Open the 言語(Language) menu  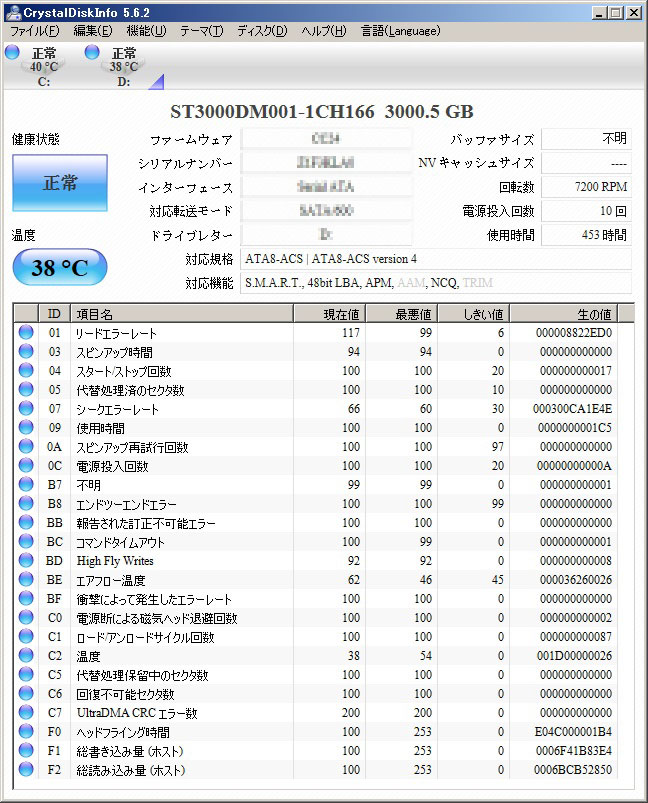pos(401,31)
